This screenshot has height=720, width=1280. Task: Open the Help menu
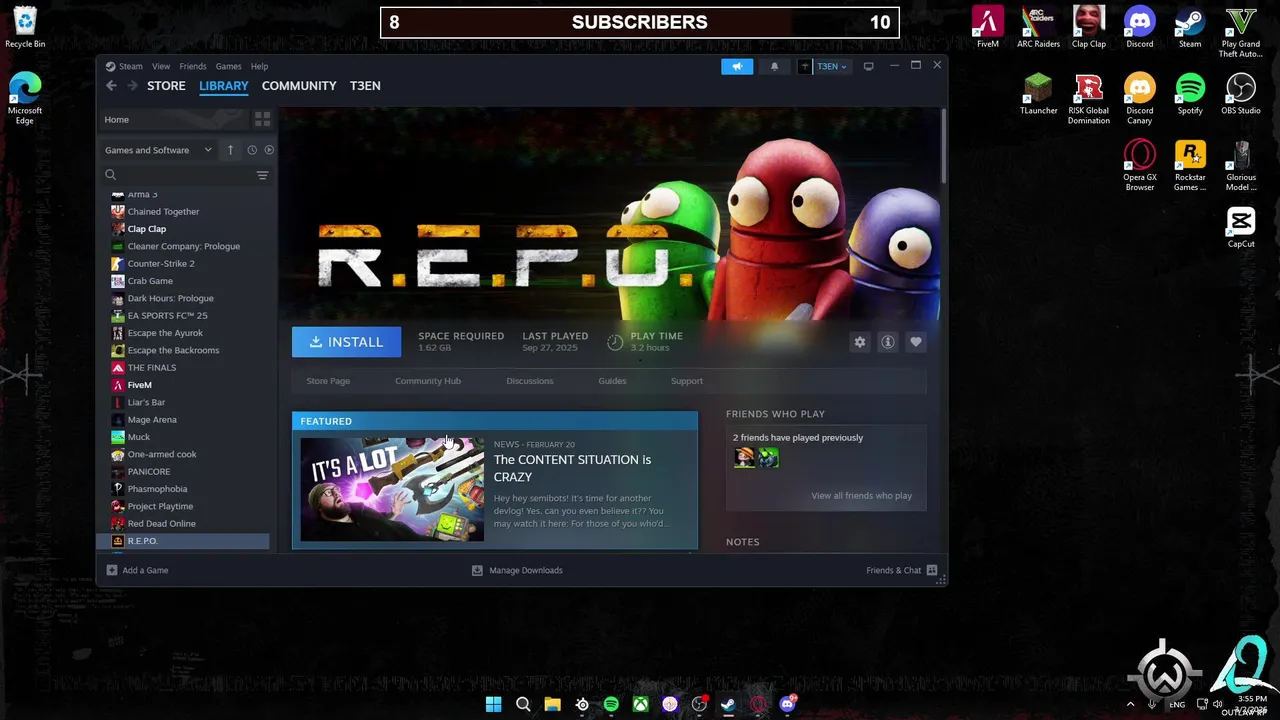(x=259, y=66)
